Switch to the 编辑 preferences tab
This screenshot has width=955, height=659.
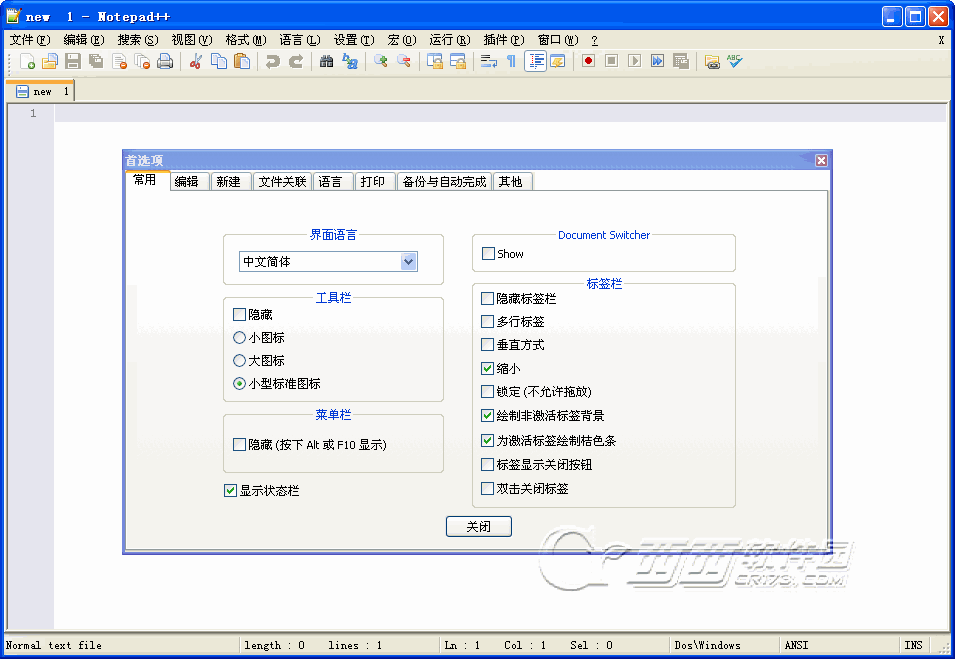click(189, 181)
